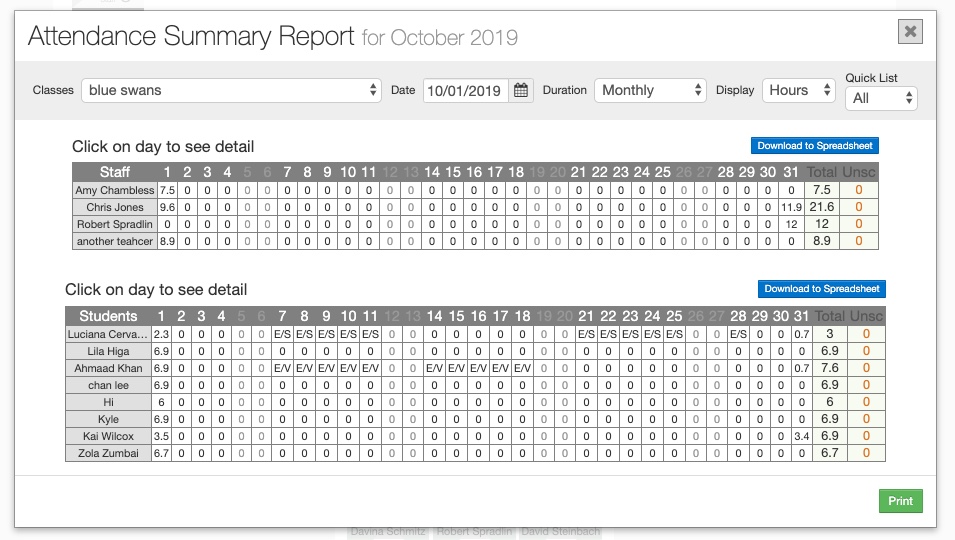
Task: Click day 1 in Staff table header
Action: (167, 172)
